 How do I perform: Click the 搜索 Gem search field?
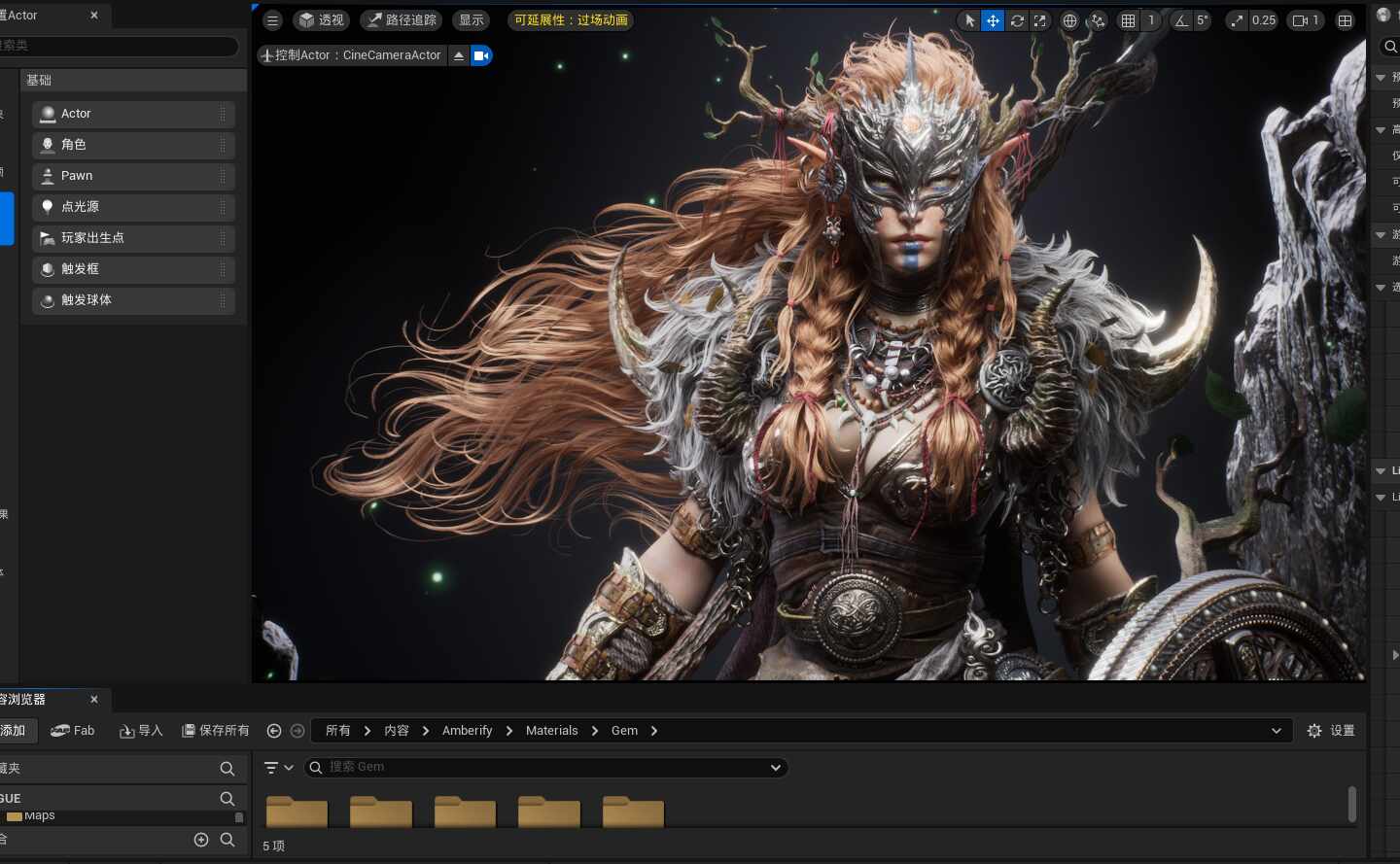pos(544,767)
